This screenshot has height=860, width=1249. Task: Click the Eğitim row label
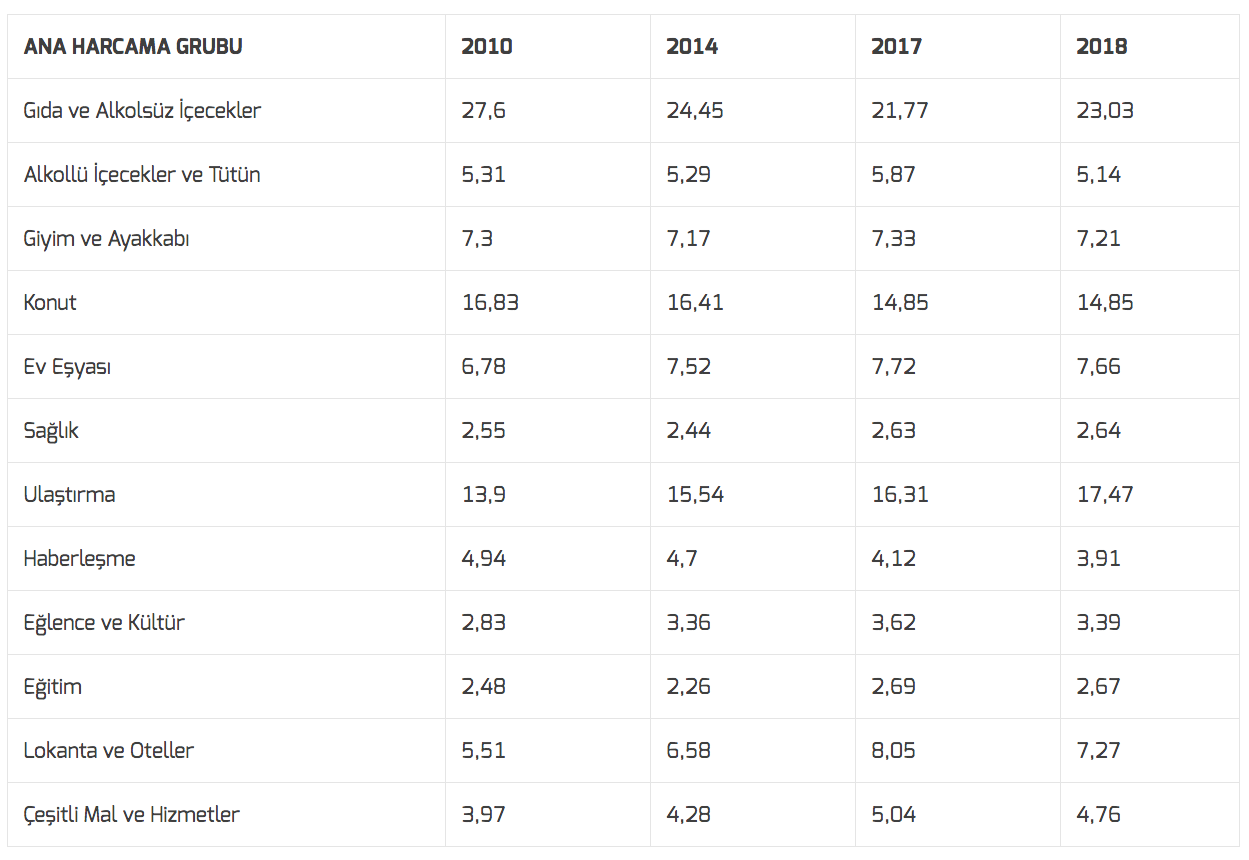coord(53,687)
